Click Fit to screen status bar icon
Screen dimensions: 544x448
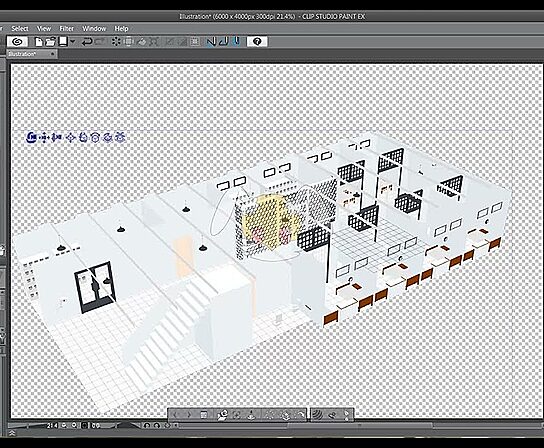pos(85,425)
